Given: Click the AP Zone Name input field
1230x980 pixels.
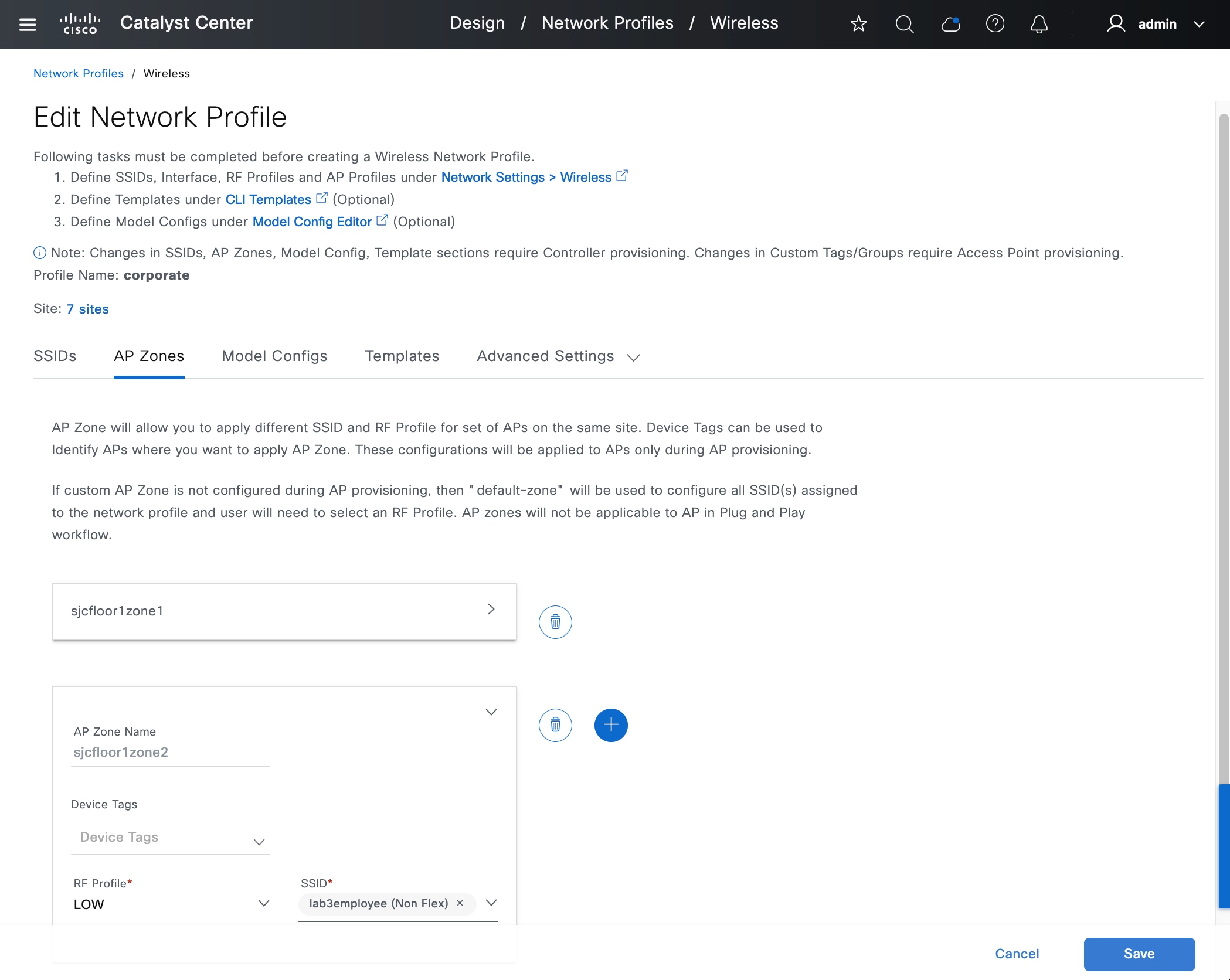Looking at the screenshot, I should coord(170,753).
